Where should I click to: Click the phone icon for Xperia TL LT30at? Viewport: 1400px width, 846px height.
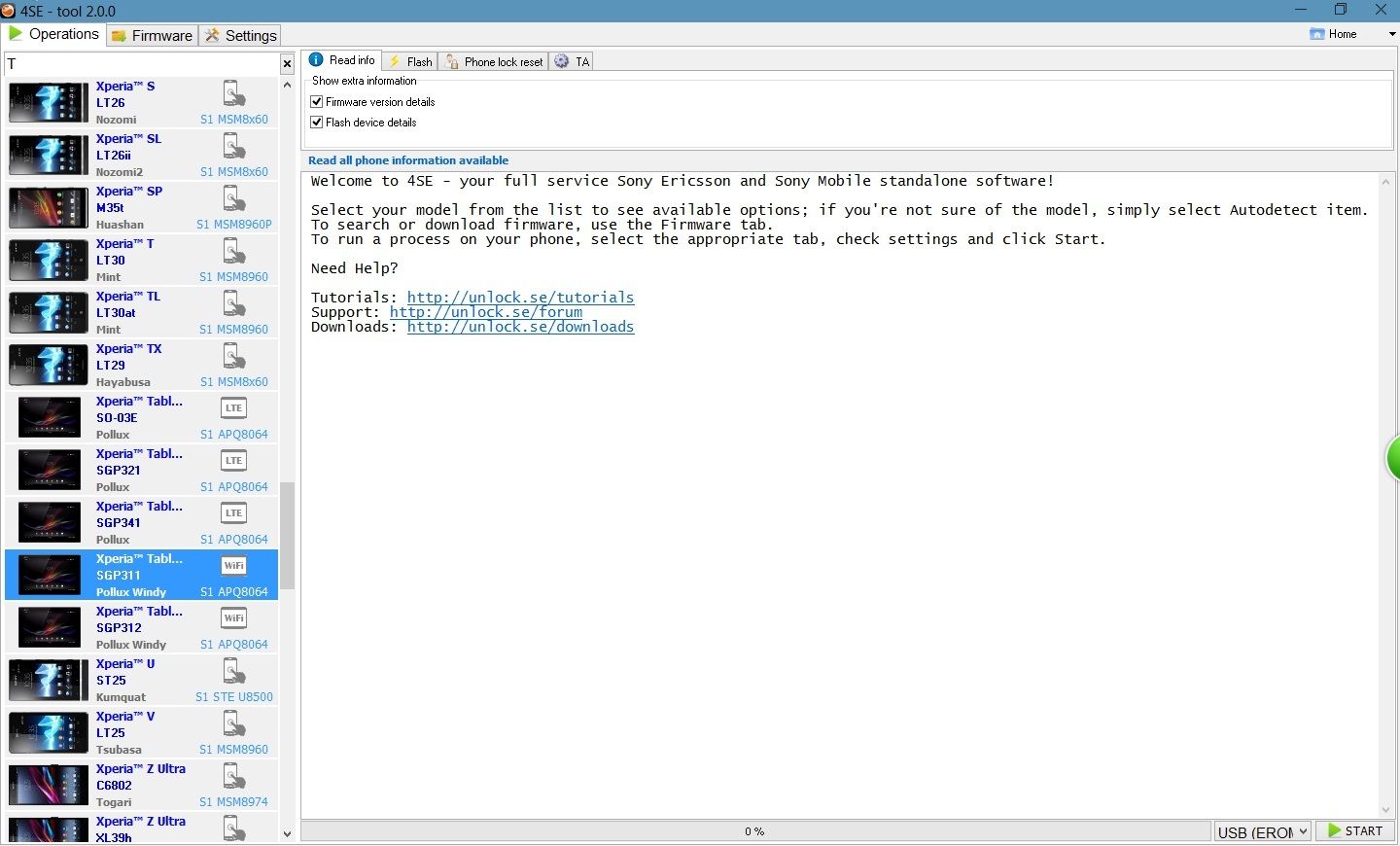coord(234,304)
